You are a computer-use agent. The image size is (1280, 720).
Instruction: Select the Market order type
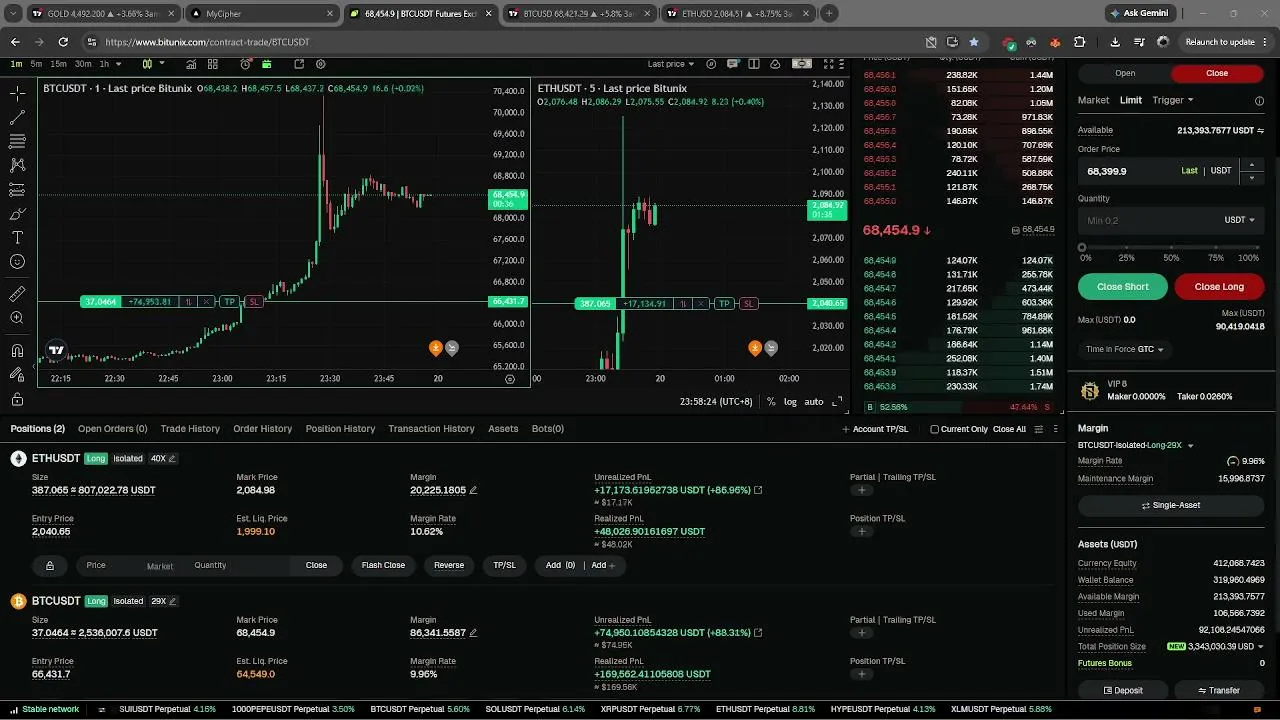click(1093, 100)
